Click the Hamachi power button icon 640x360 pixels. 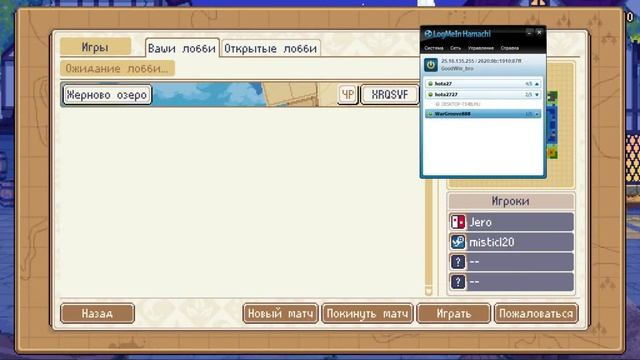(431, 65)
